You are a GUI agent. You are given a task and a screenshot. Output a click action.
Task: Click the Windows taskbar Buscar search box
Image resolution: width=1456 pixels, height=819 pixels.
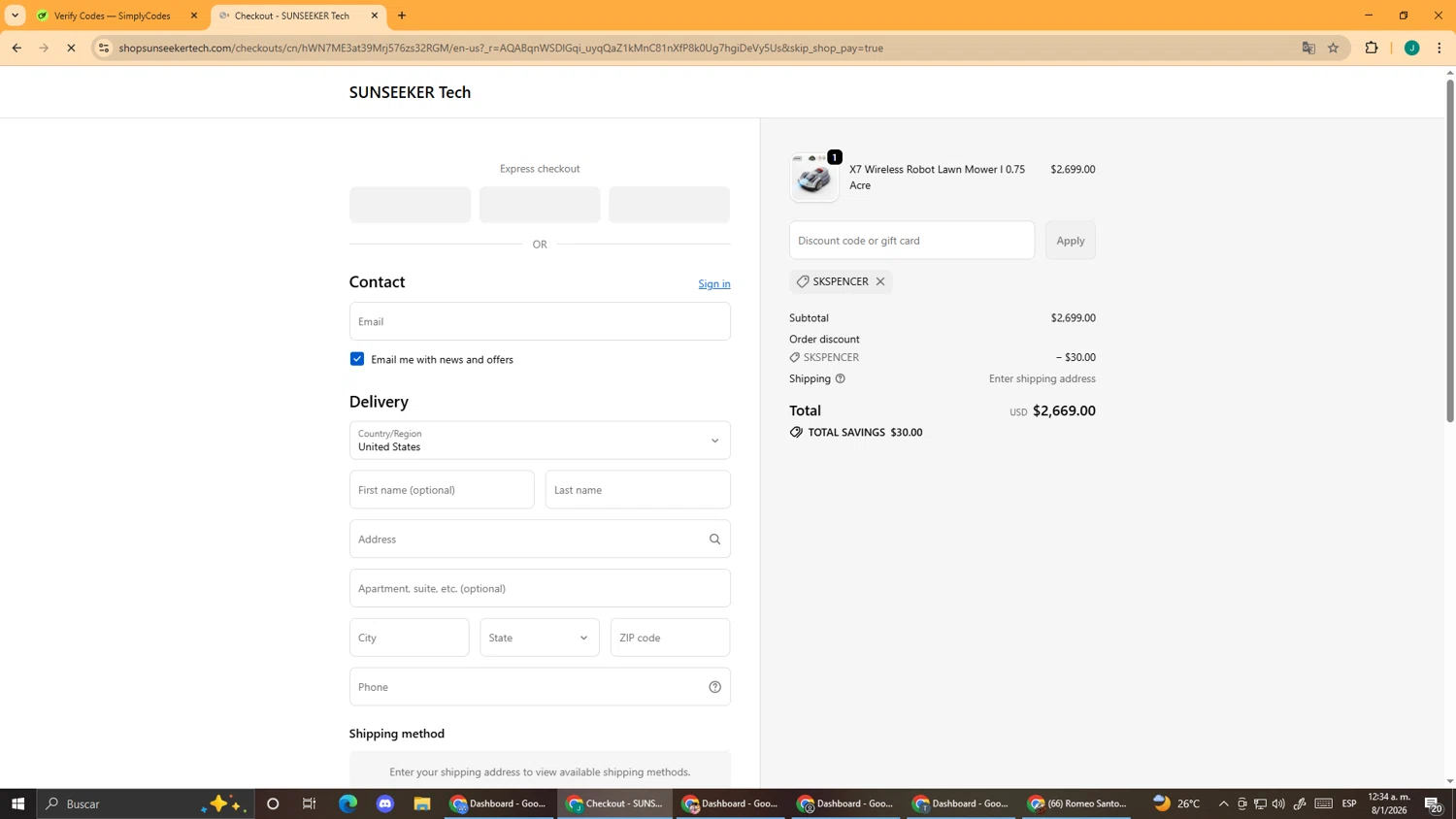146,803
